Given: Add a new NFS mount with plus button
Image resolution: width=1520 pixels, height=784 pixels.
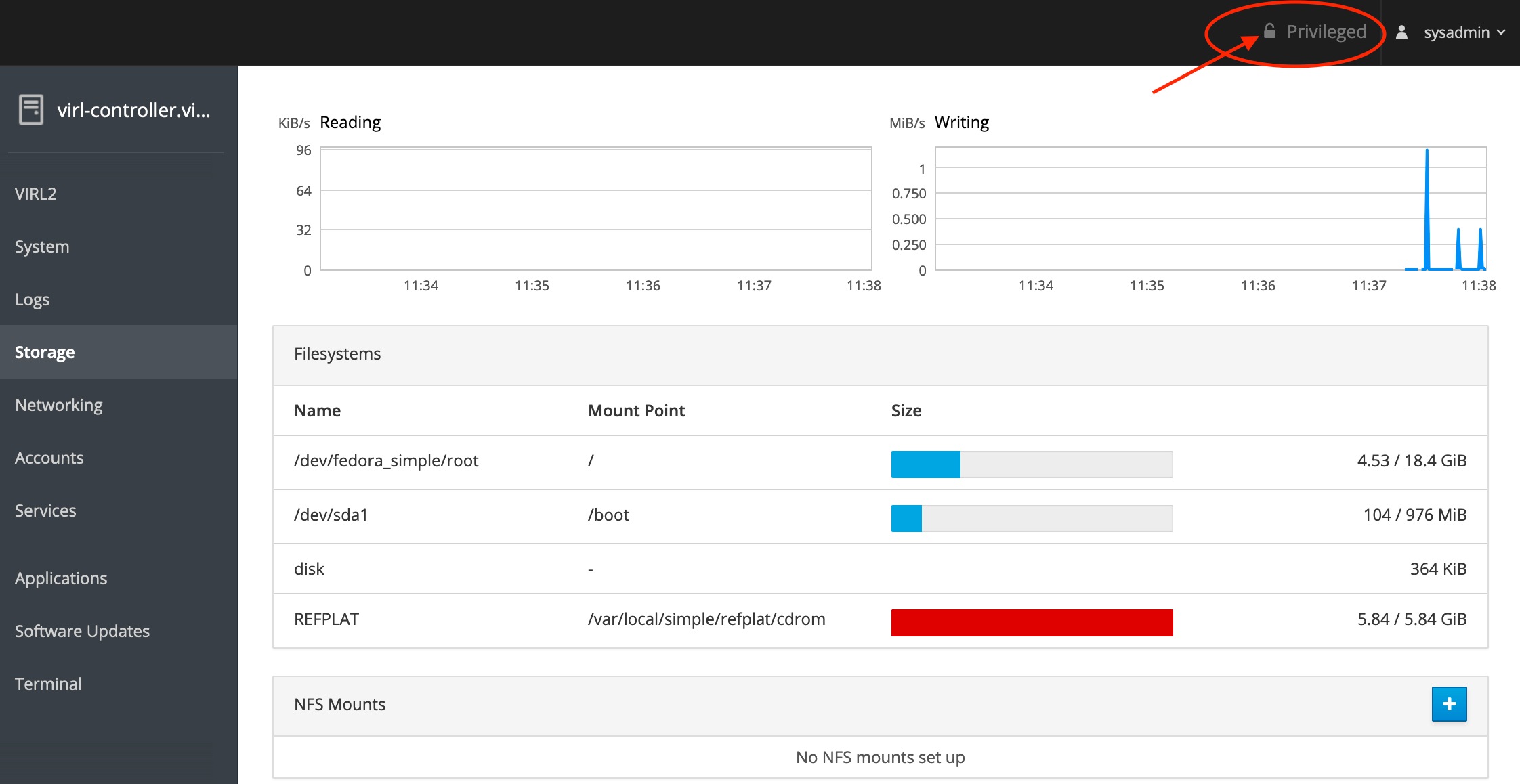Looking at the screenshot, I should click(1449, 704).
